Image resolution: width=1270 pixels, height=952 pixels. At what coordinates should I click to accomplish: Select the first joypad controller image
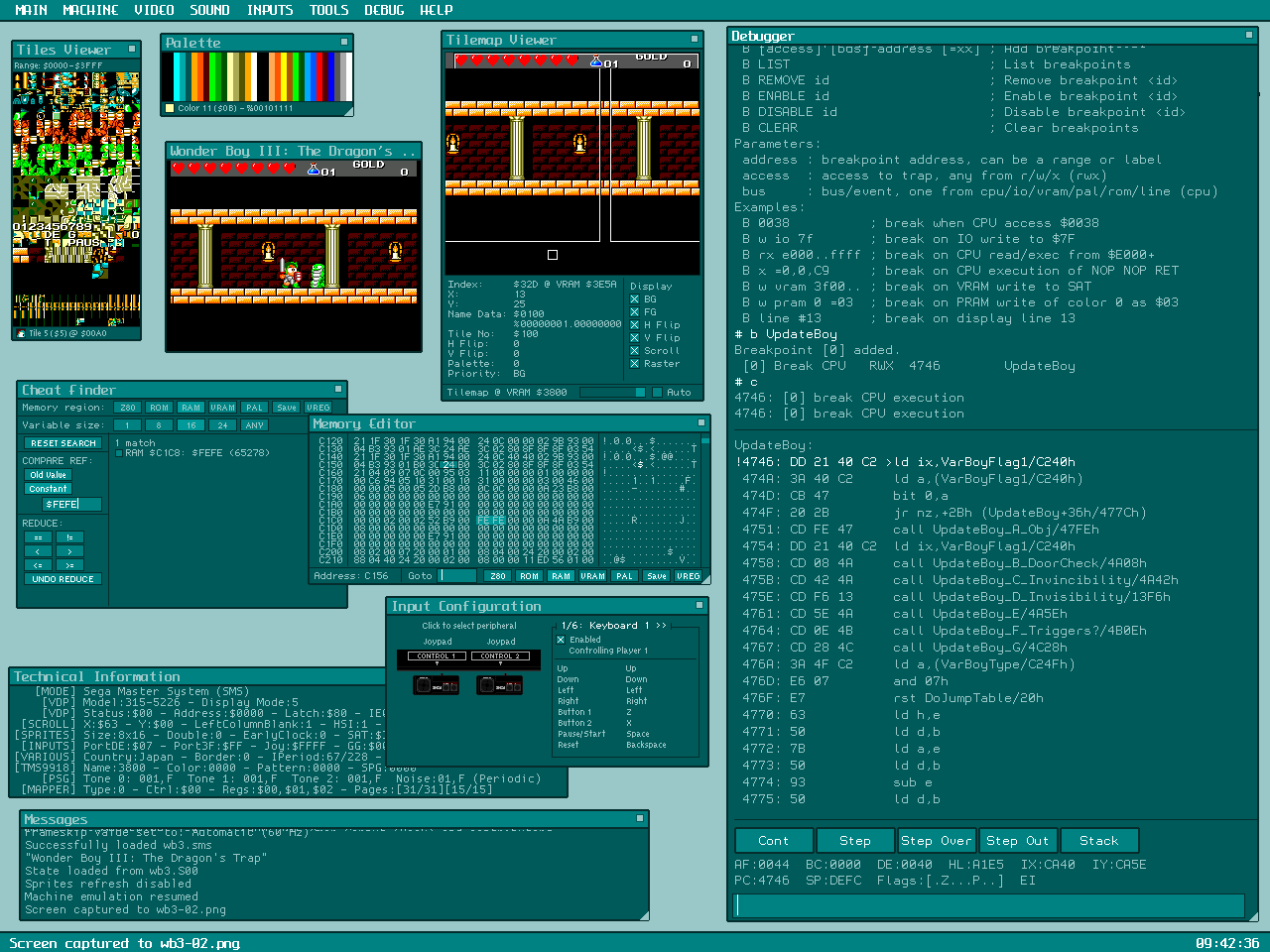(x=436, y=684)
